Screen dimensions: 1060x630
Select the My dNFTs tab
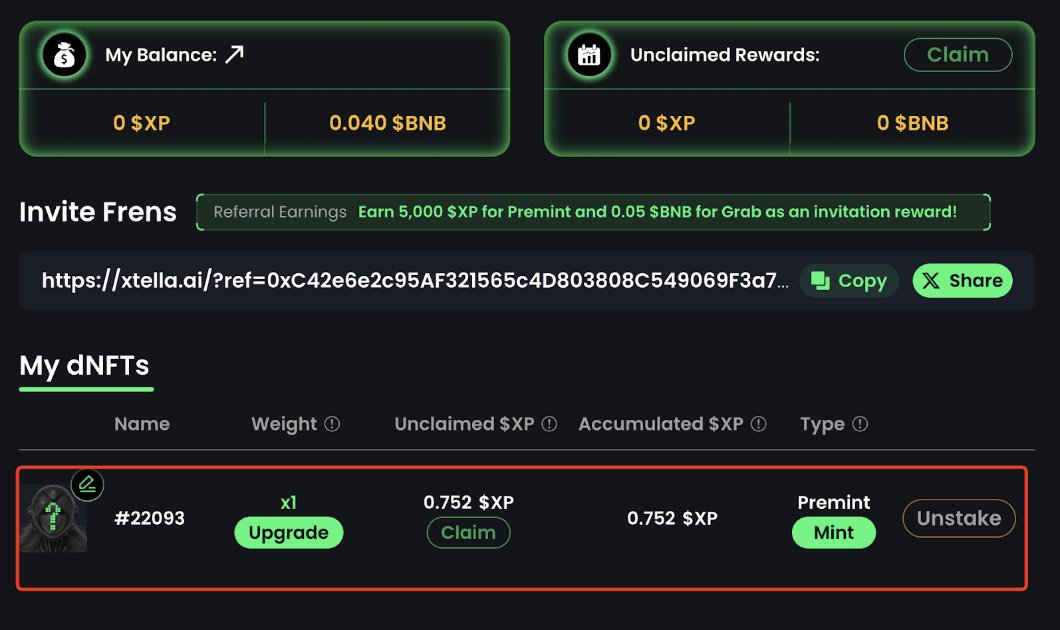(84, 366)
